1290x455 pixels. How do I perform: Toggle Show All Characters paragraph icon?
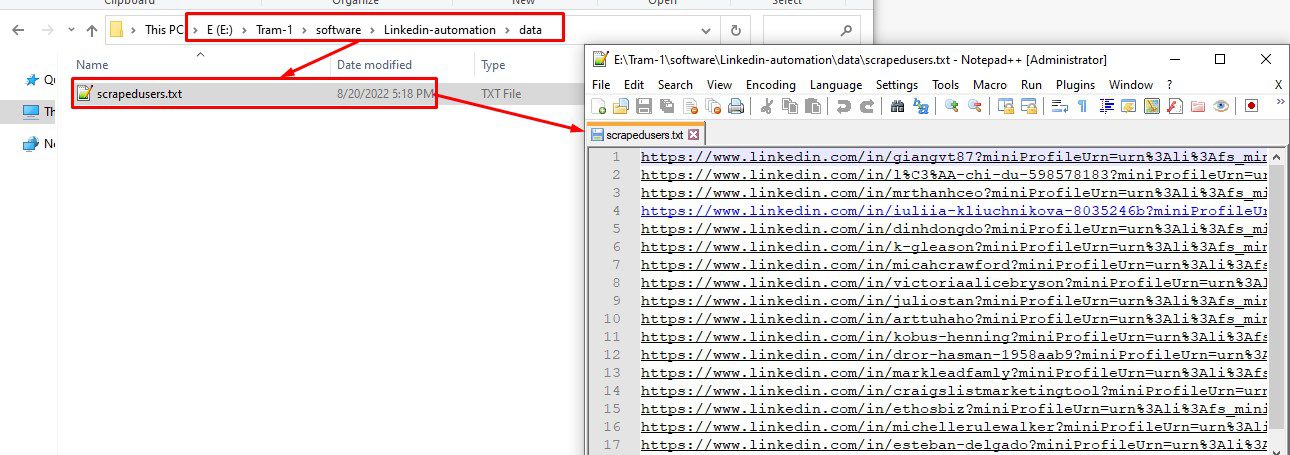pyautogui.click(x=1082, y=106)
